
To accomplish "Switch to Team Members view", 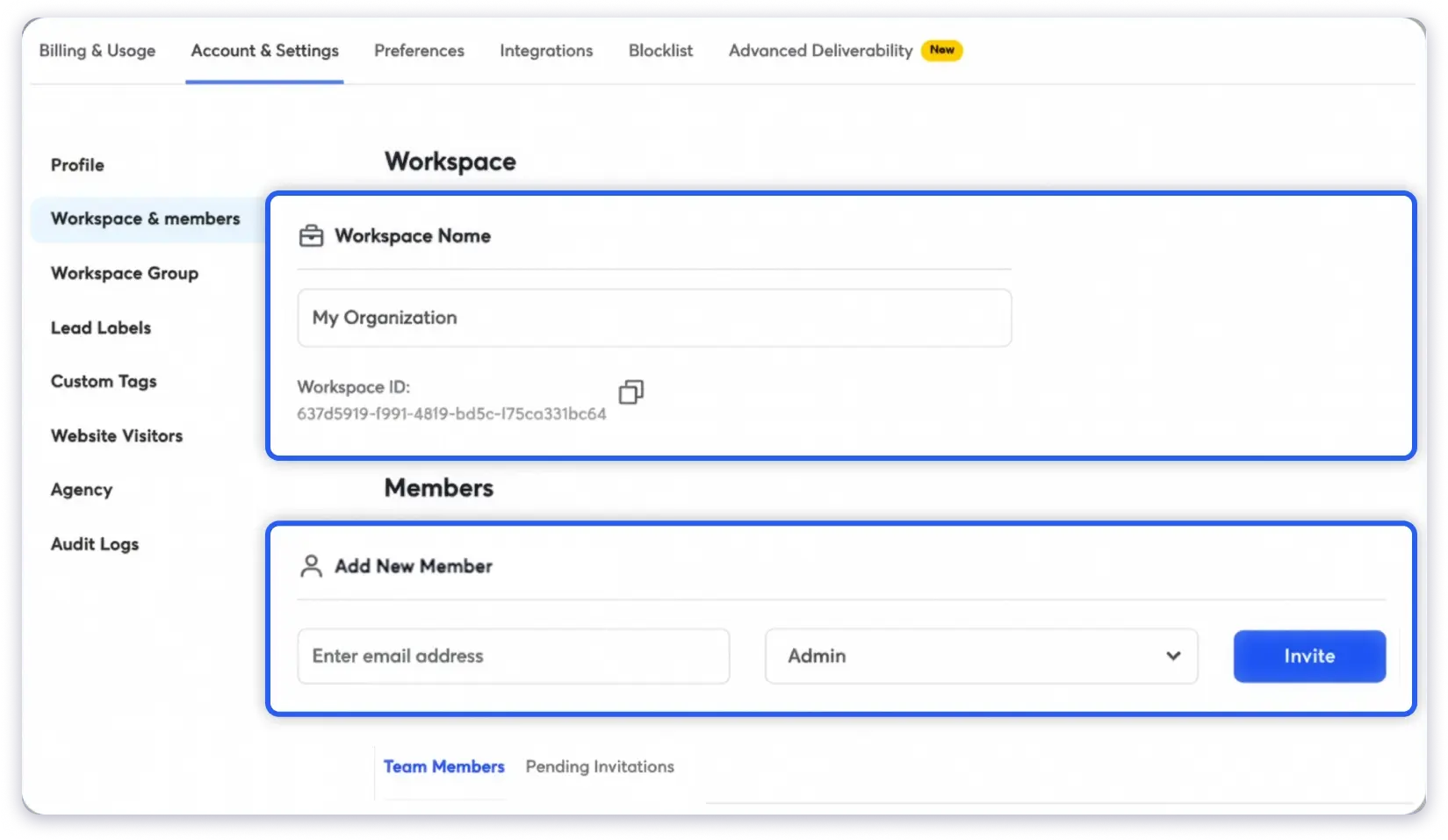I will click(444, 766).
